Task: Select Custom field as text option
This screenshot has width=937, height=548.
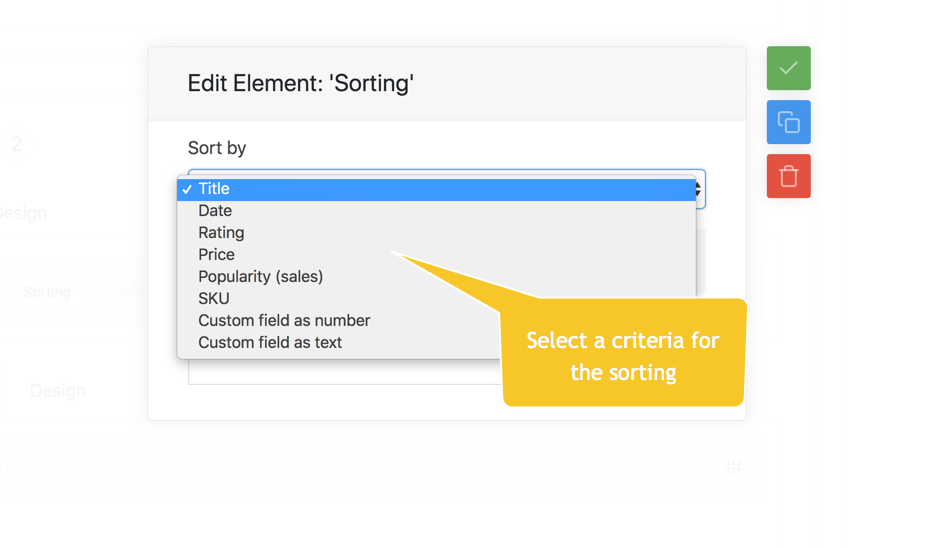Action: pos(270,343)
